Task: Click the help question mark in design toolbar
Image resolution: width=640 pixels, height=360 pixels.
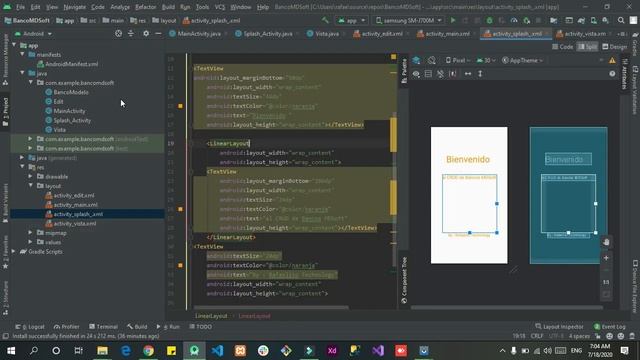Action: click(x=612, y=74)
